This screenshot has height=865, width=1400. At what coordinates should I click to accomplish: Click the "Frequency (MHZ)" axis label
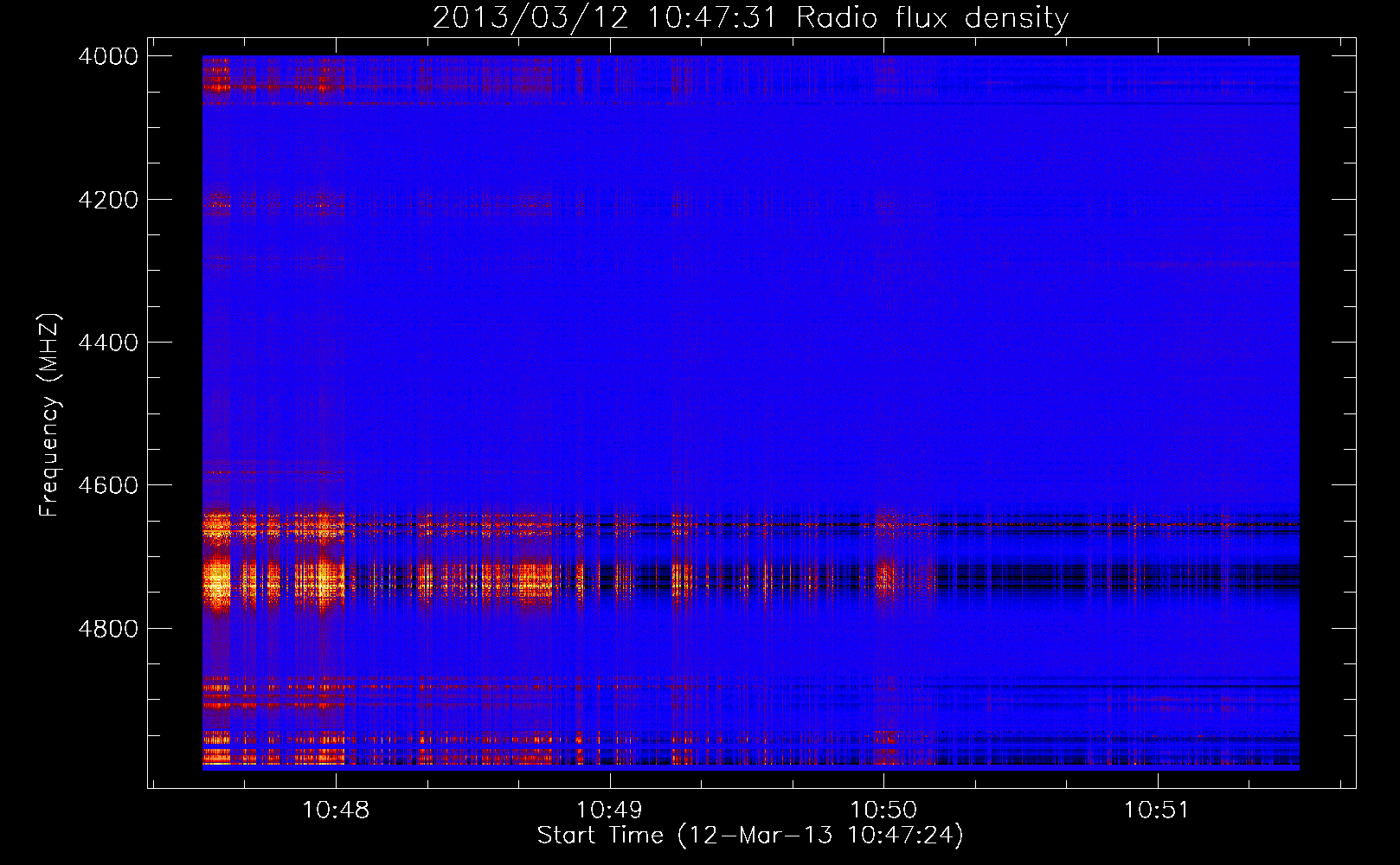coord(49,415)
